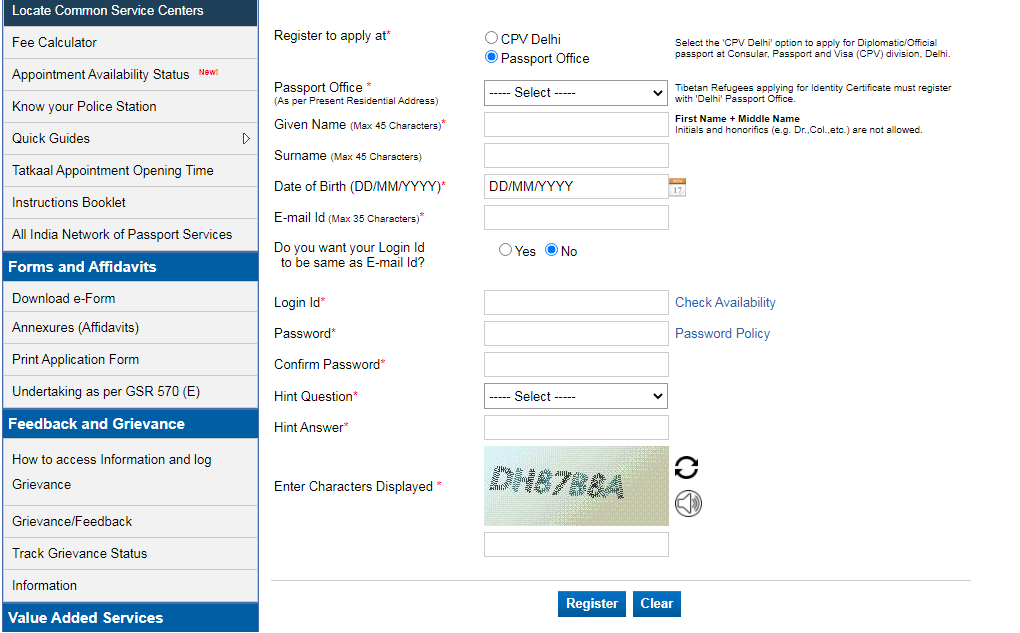Open Track Grievance Status
Screen dimensions: 1020x633
pyautogui.click(x=130, y=553)
